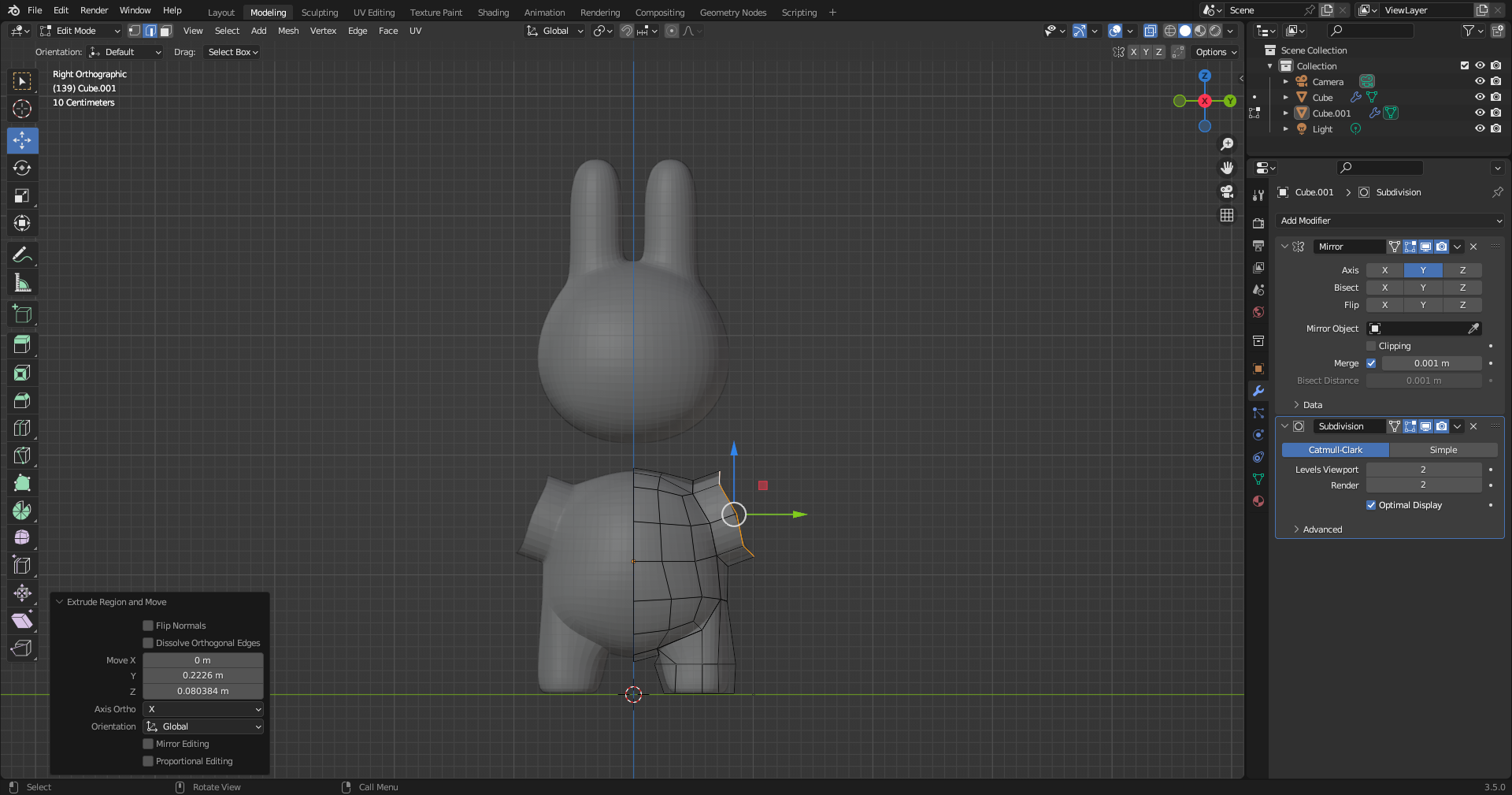Hide Cube.001 in viewport via eye icon
The image size is (1512, 795).
1480,113
